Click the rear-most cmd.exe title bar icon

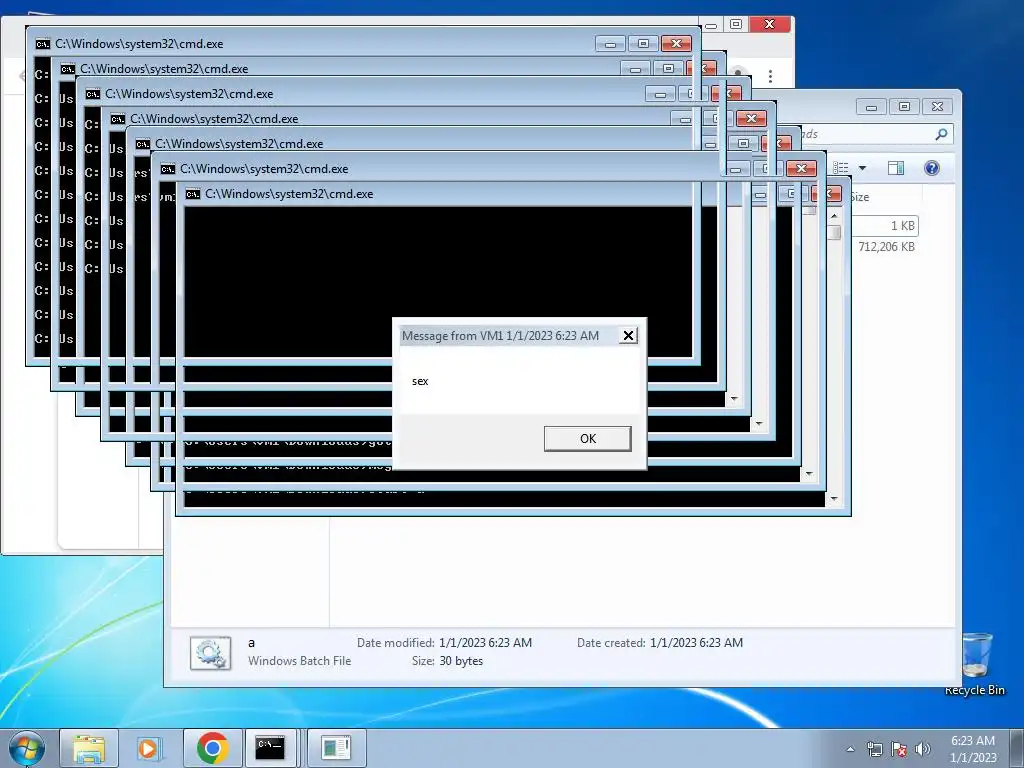point(42,44)
